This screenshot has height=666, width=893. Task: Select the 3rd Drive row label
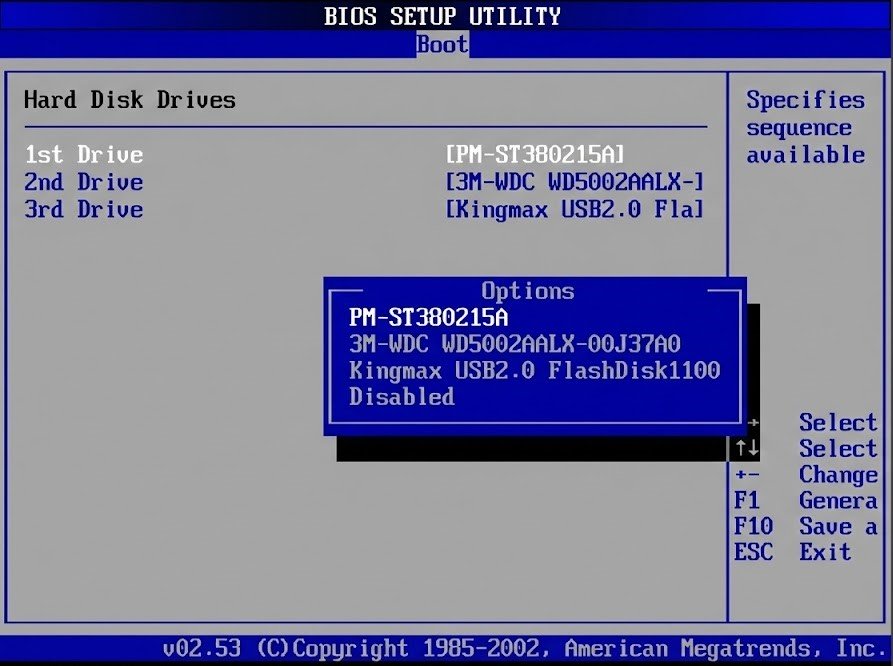(84, 209)
